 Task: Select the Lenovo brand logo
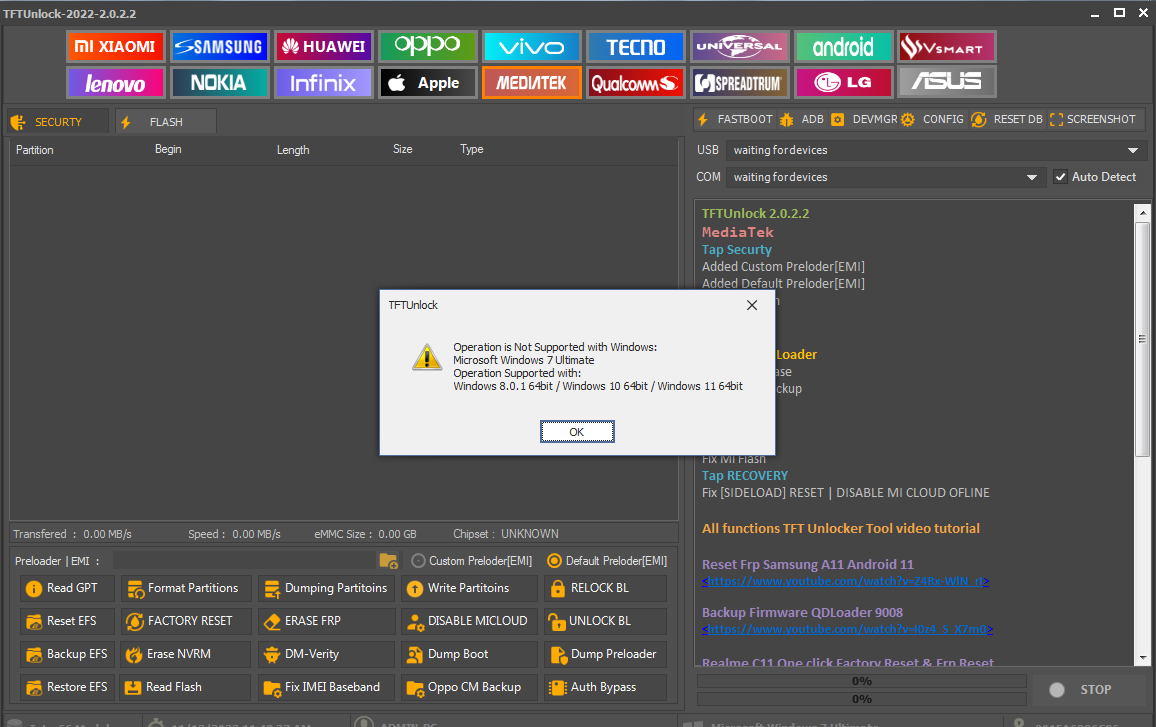(x=115, y=83)
